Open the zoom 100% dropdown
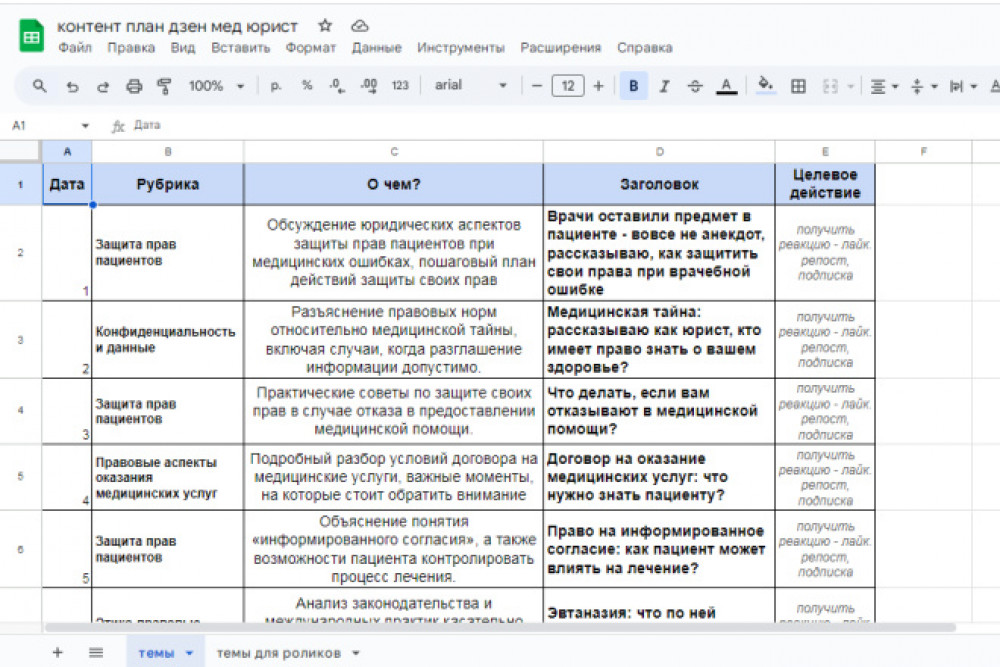Image resolution: width=1000 pixels, height=667 pixels. pyautogui.click(x=216, y=85)
